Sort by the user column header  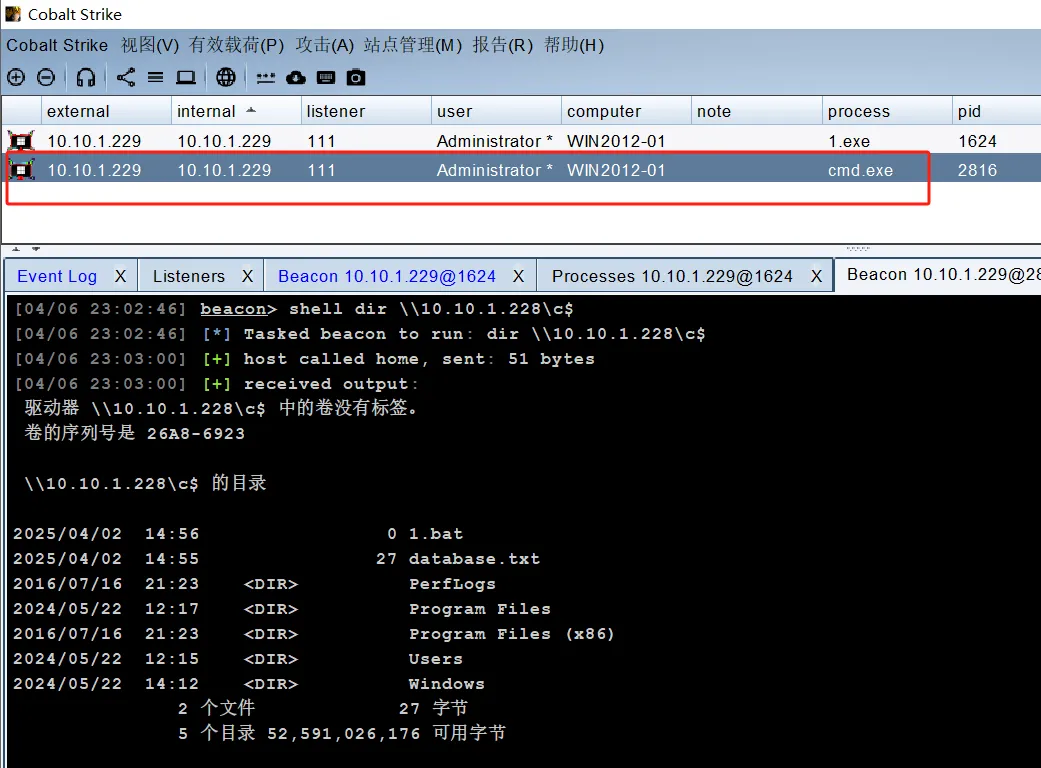coord(496,111)
